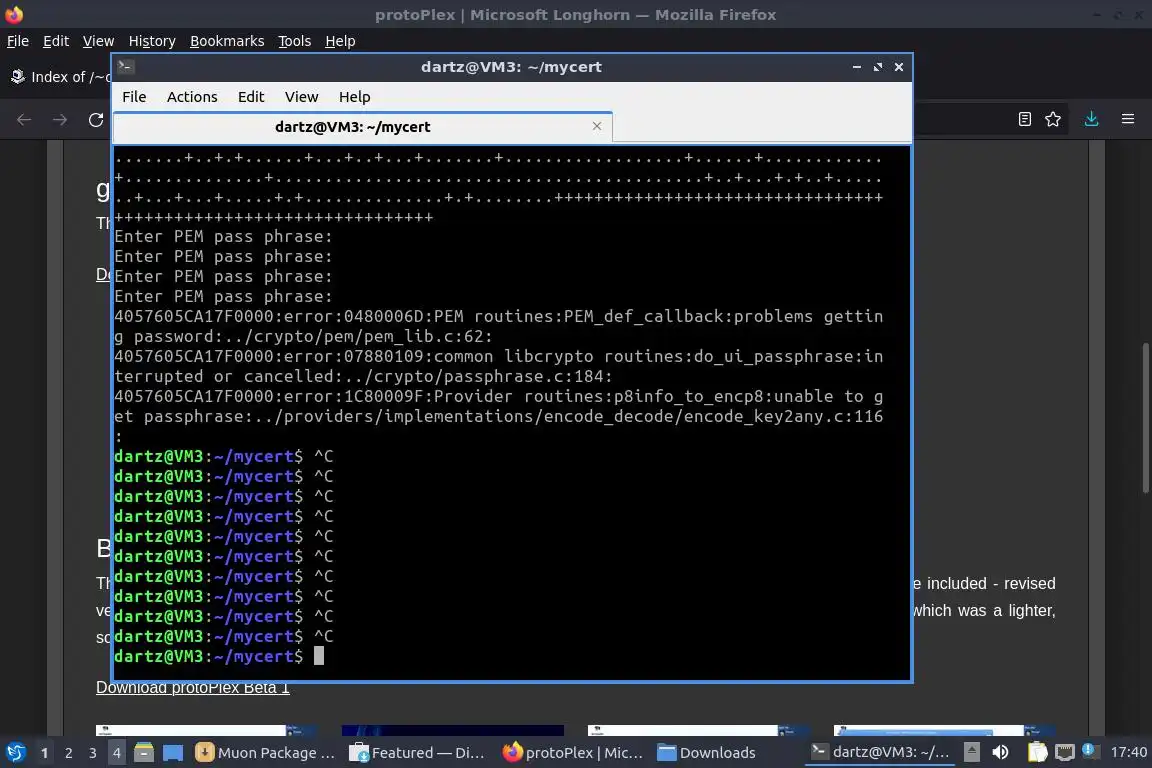The width and height of the screenshot is (1152, 768).
Task: Open Firefox History menu
Action: pos(152,41)
